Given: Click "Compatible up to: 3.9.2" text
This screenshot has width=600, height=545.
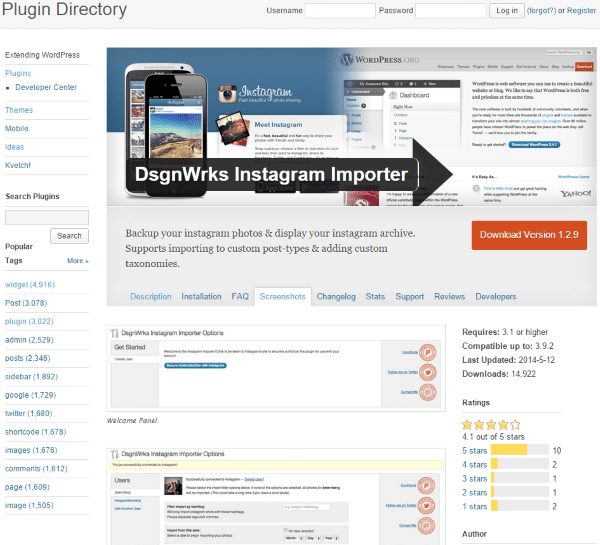Looking at the screenshot, I should 508,346.
